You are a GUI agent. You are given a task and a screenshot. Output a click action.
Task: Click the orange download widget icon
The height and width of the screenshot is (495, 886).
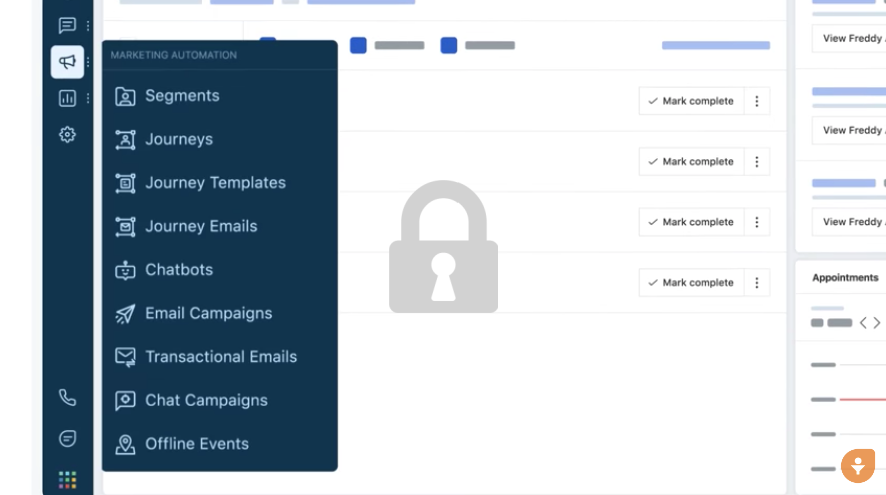pos(857,466)
